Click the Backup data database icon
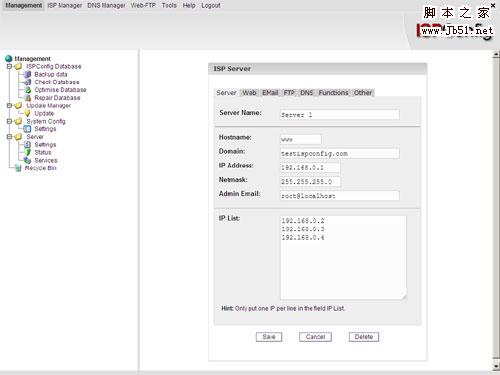Viewport: 500px width, 375px height. tap(28, 74)
